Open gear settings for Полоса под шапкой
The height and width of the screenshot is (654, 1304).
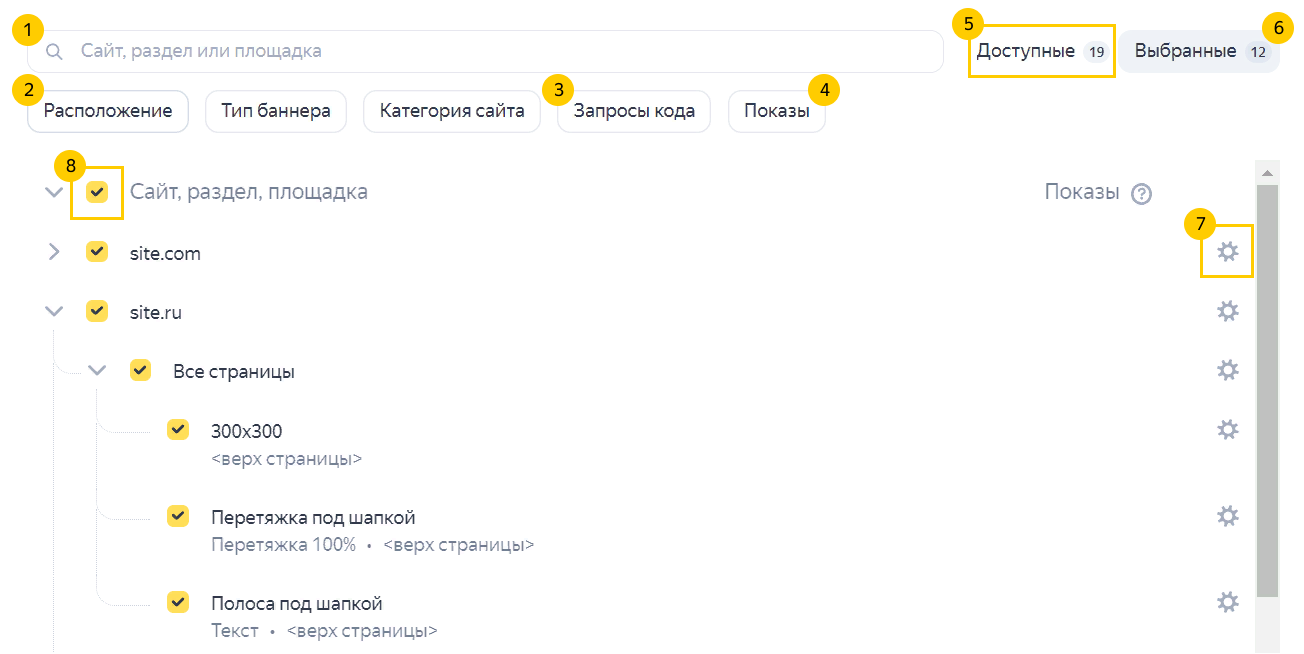pyautogui.click(x=1227, y=602)
